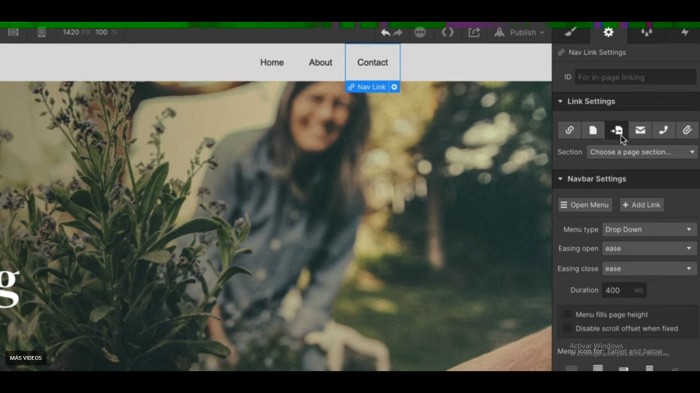
Task: Choose the Phone link type icon
Action: (663, 130)
